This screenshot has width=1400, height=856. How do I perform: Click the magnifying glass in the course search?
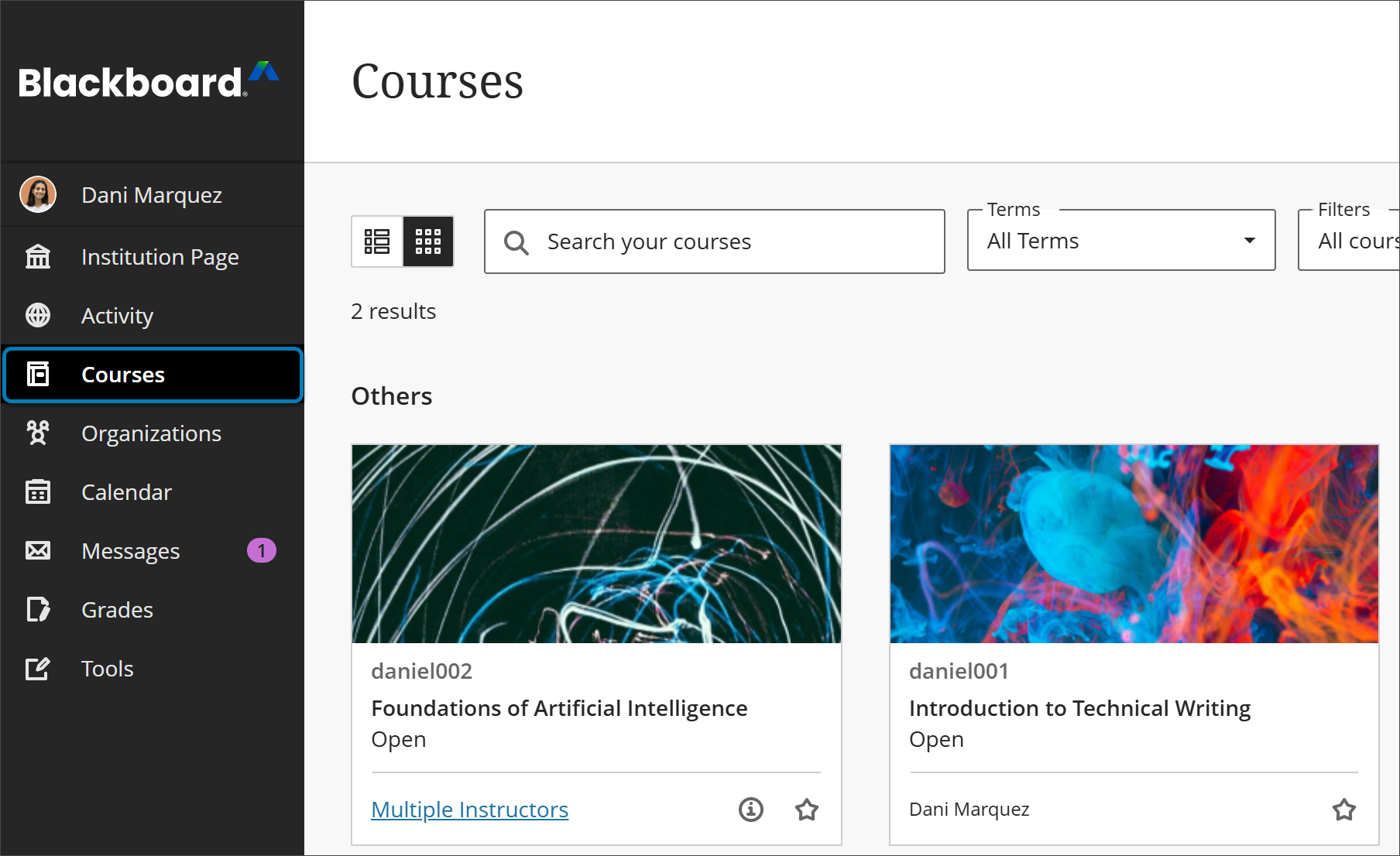516,241
